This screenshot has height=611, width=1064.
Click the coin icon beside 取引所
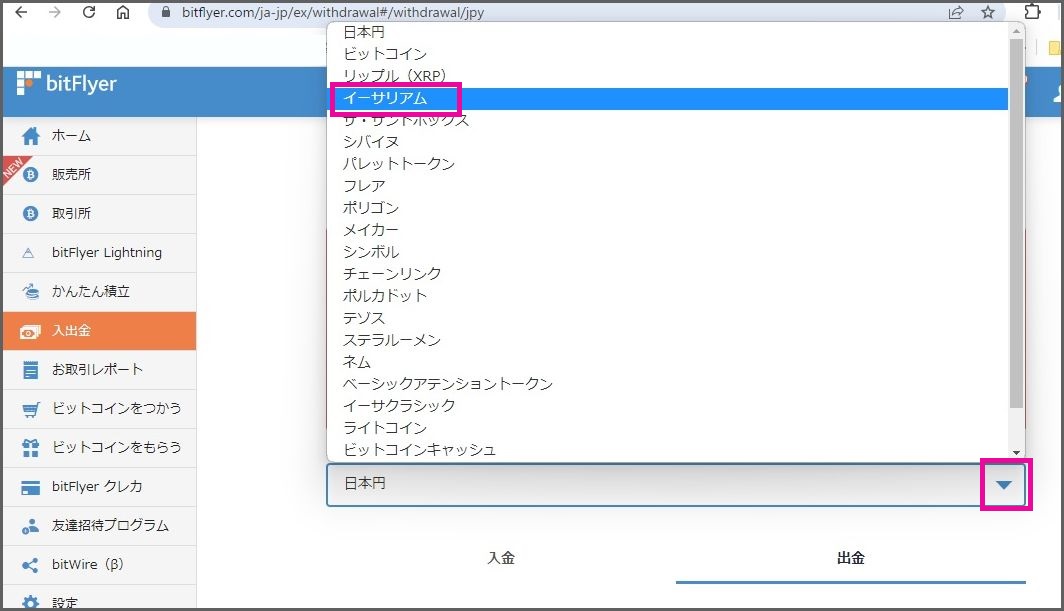pyautogui.click(x=31, y=214)
